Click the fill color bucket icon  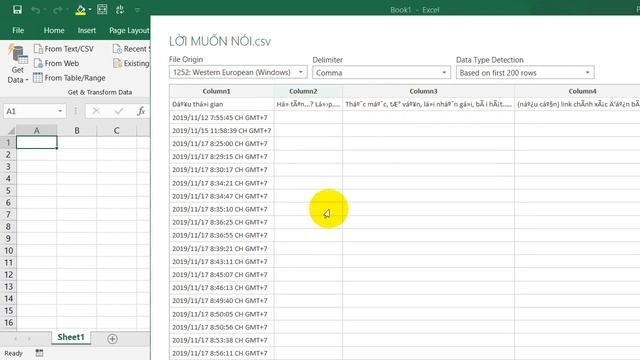[x=80, y=10]
